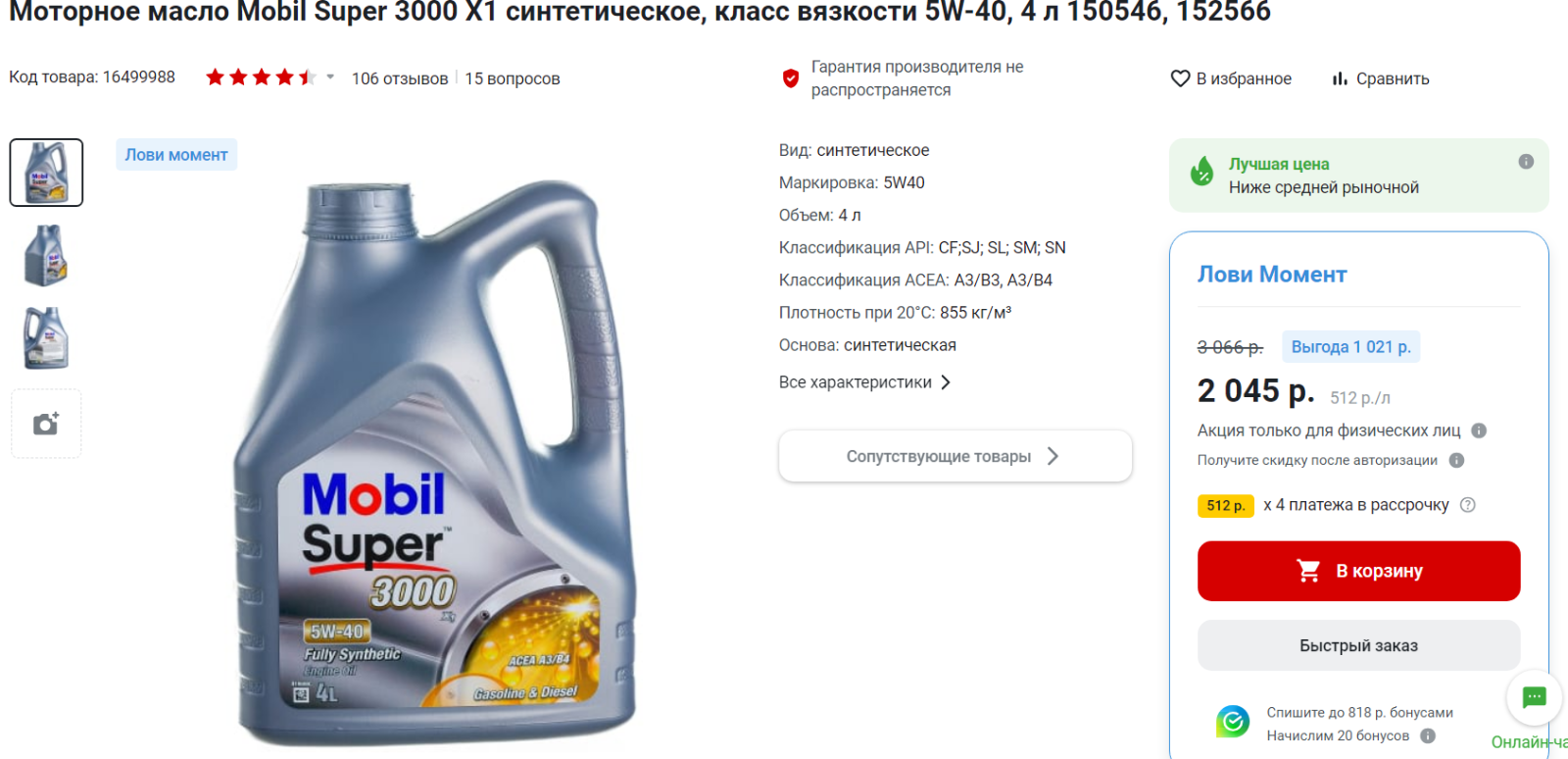Viewport: 1568px width, 759px height.
Task: Click the red shield warranty icon
Action: pyautogui.click(x=790, y=78)
